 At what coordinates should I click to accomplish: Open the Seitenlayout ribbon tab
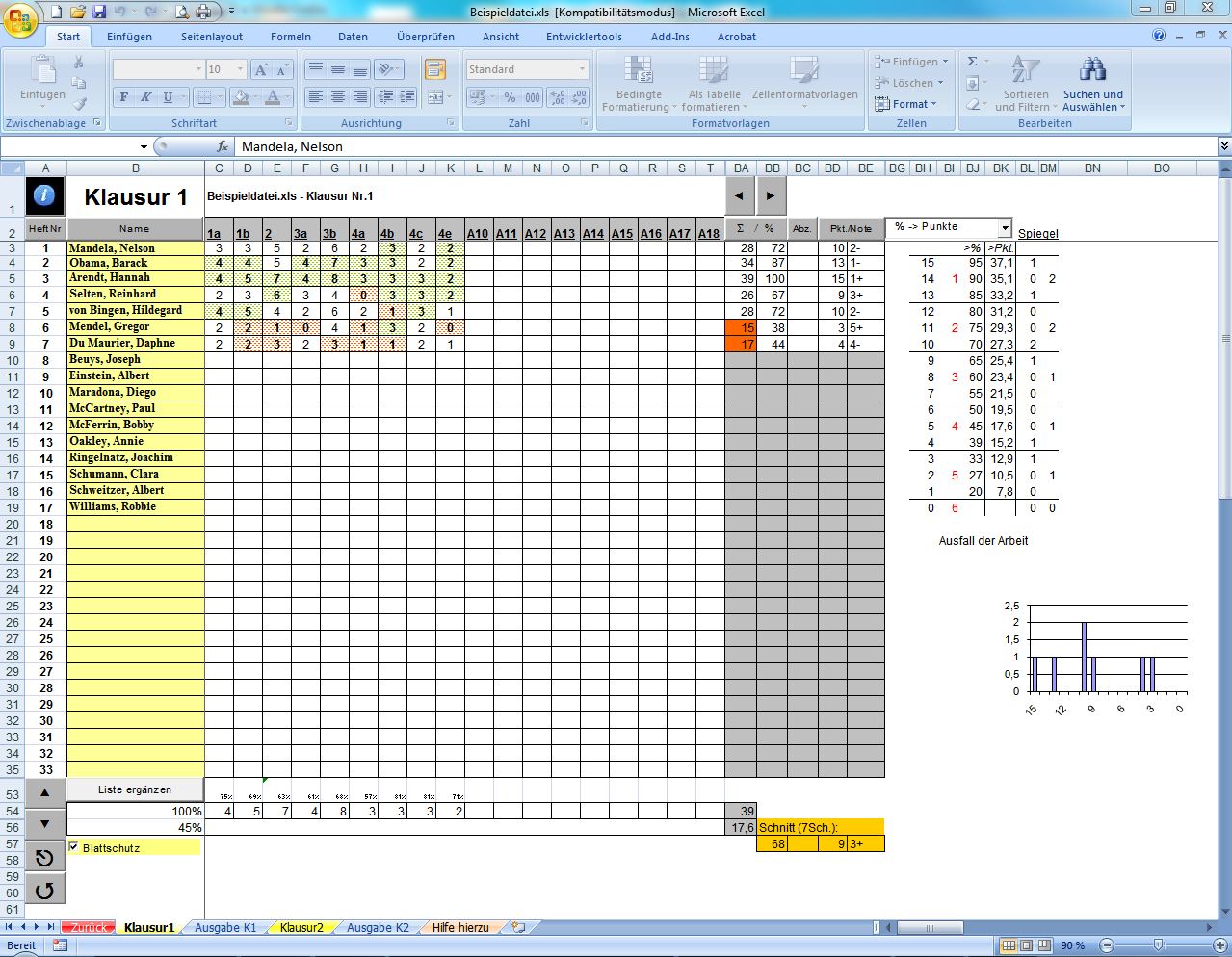[212, 37]
